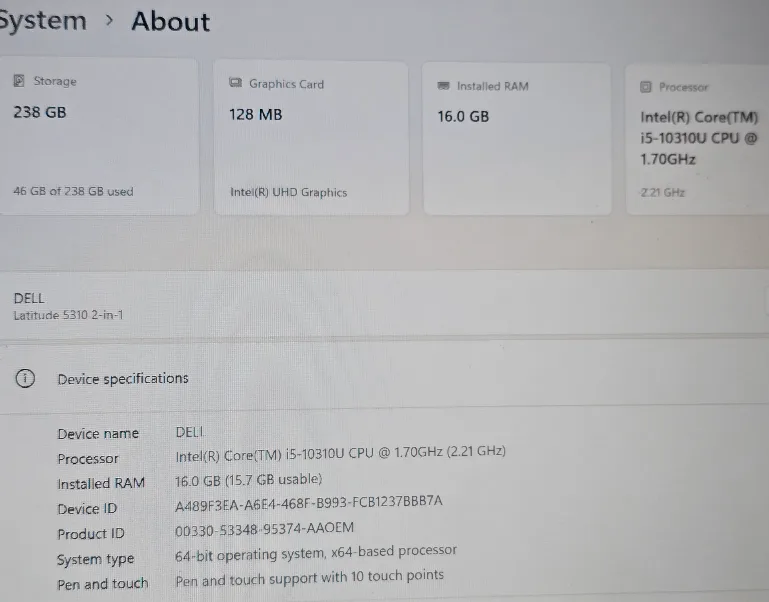Select the Product ID value 00330-53348-95374-AAOEM
The height and width of the screenshot is (602, 769).
(x=264, y=527)
